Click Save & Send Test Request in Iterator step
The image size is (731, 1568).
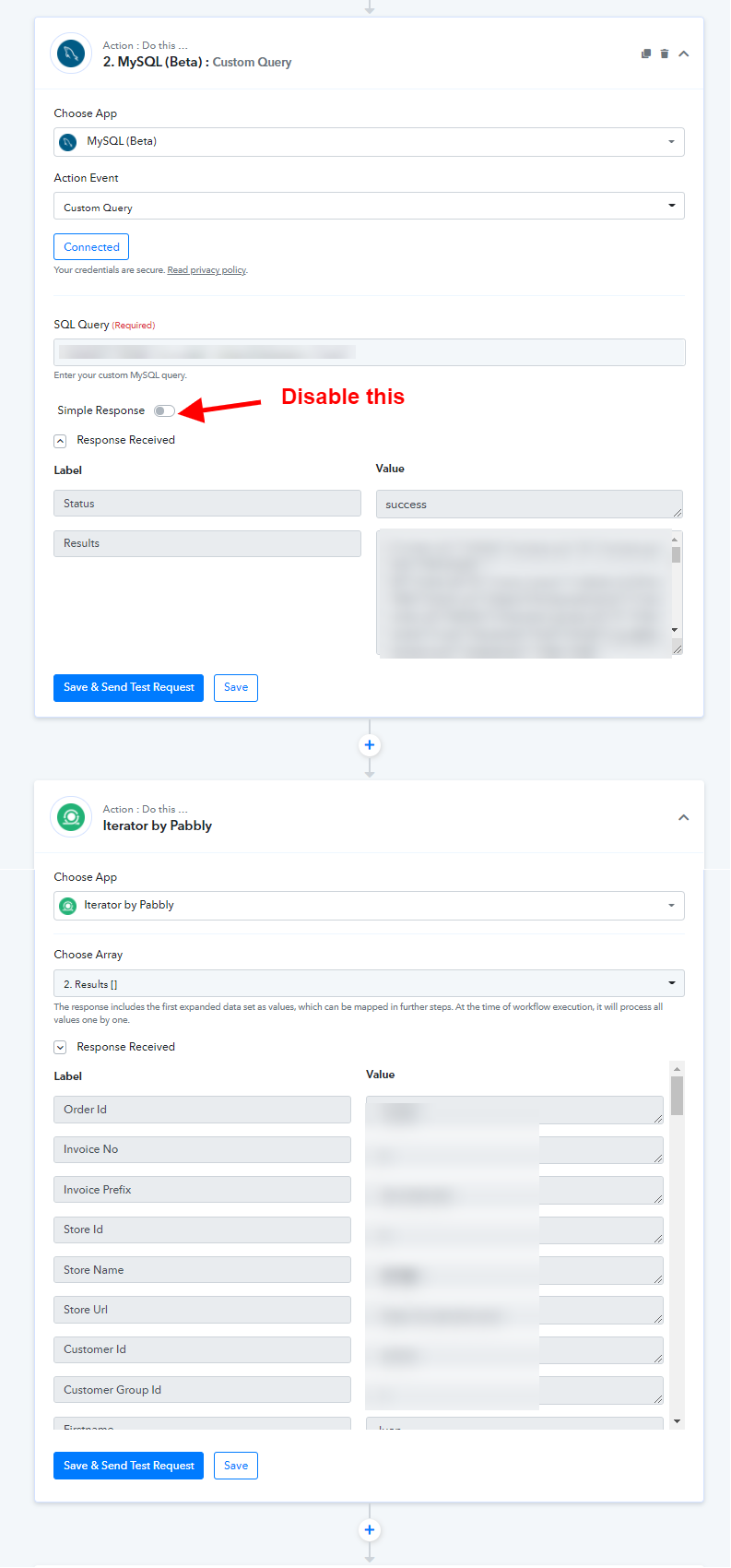pos(128,1466)
